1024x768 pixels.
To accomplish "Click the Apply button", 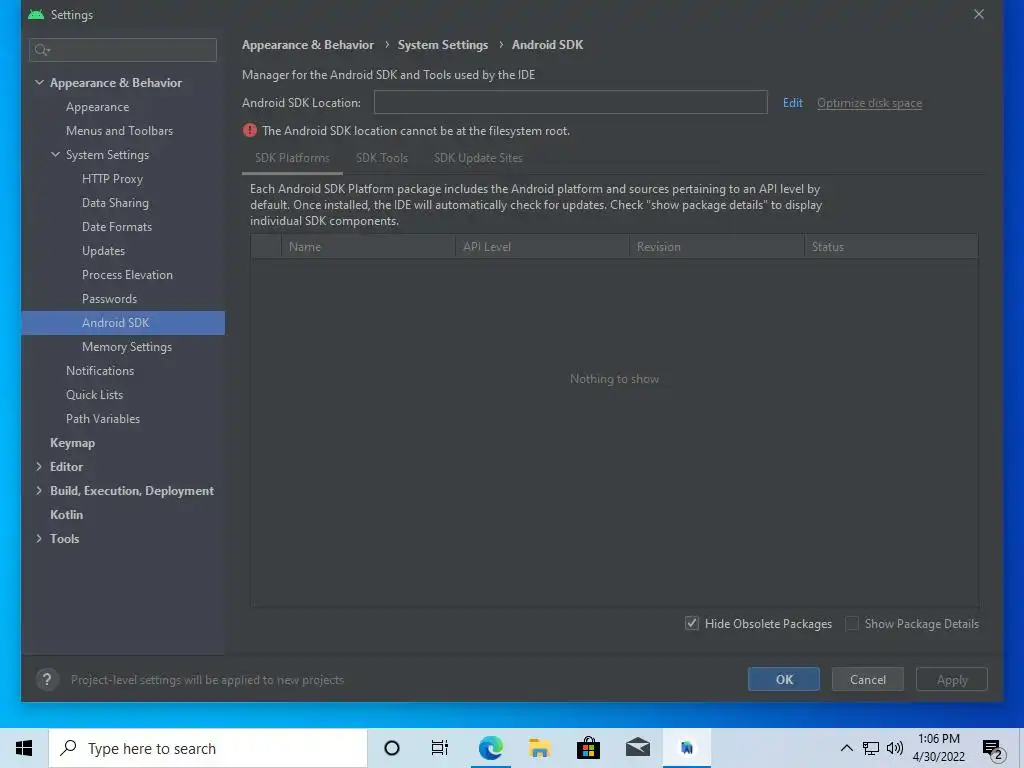I will pyautogui.click(x=952, y=680).
